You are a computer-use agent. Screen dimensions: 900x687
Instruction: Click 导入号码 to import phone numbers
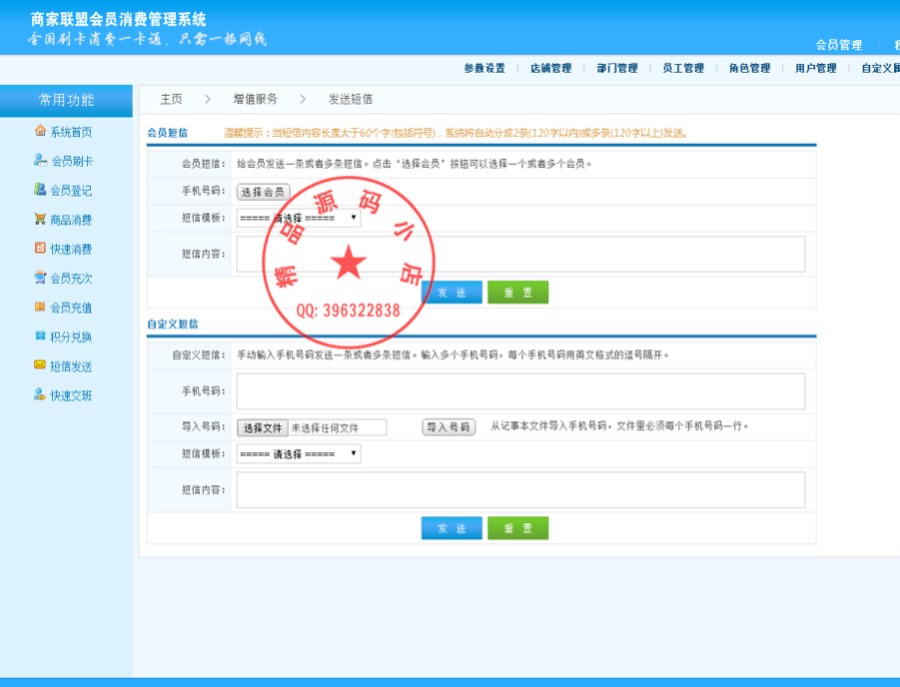point(447,426)
